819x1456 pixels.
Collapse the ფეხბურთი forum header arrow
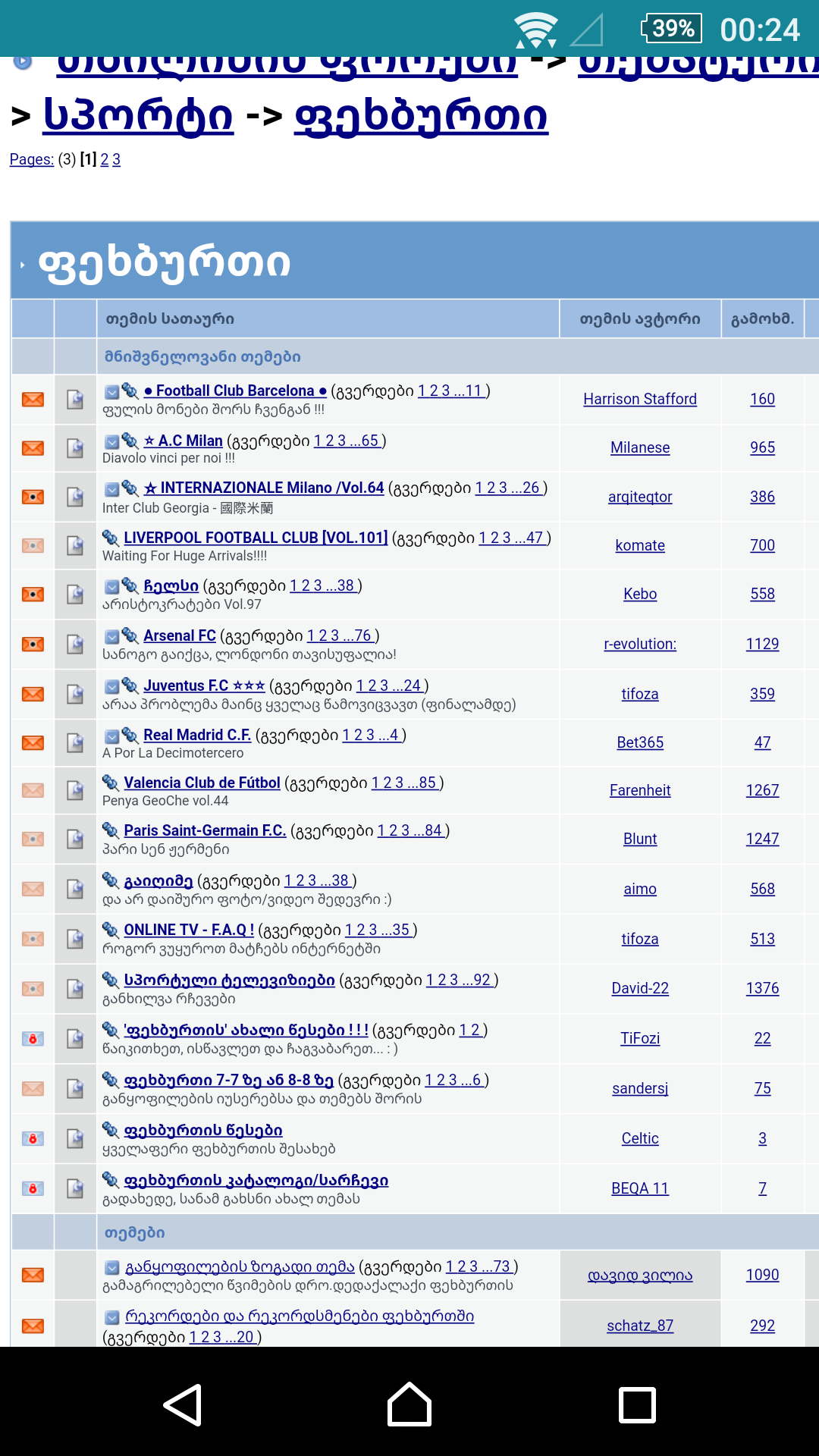pyautogui.click(x=22, y=265)
